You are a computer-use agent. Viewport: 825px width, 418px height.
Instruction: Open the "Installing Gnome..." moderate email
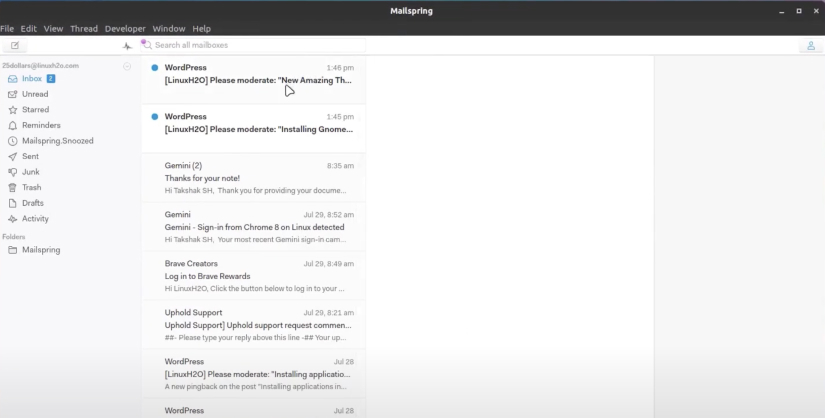tap(253, 128)
